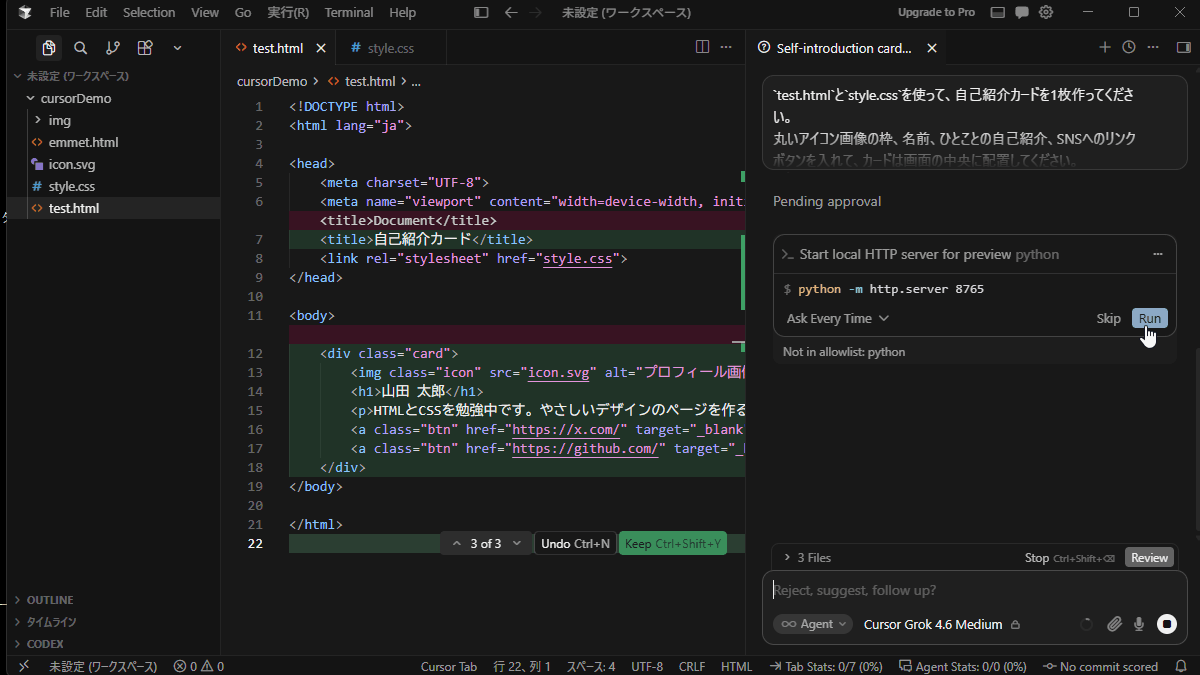Open the Terminal menu
The image size is (1200, 675).
[349, 13]
